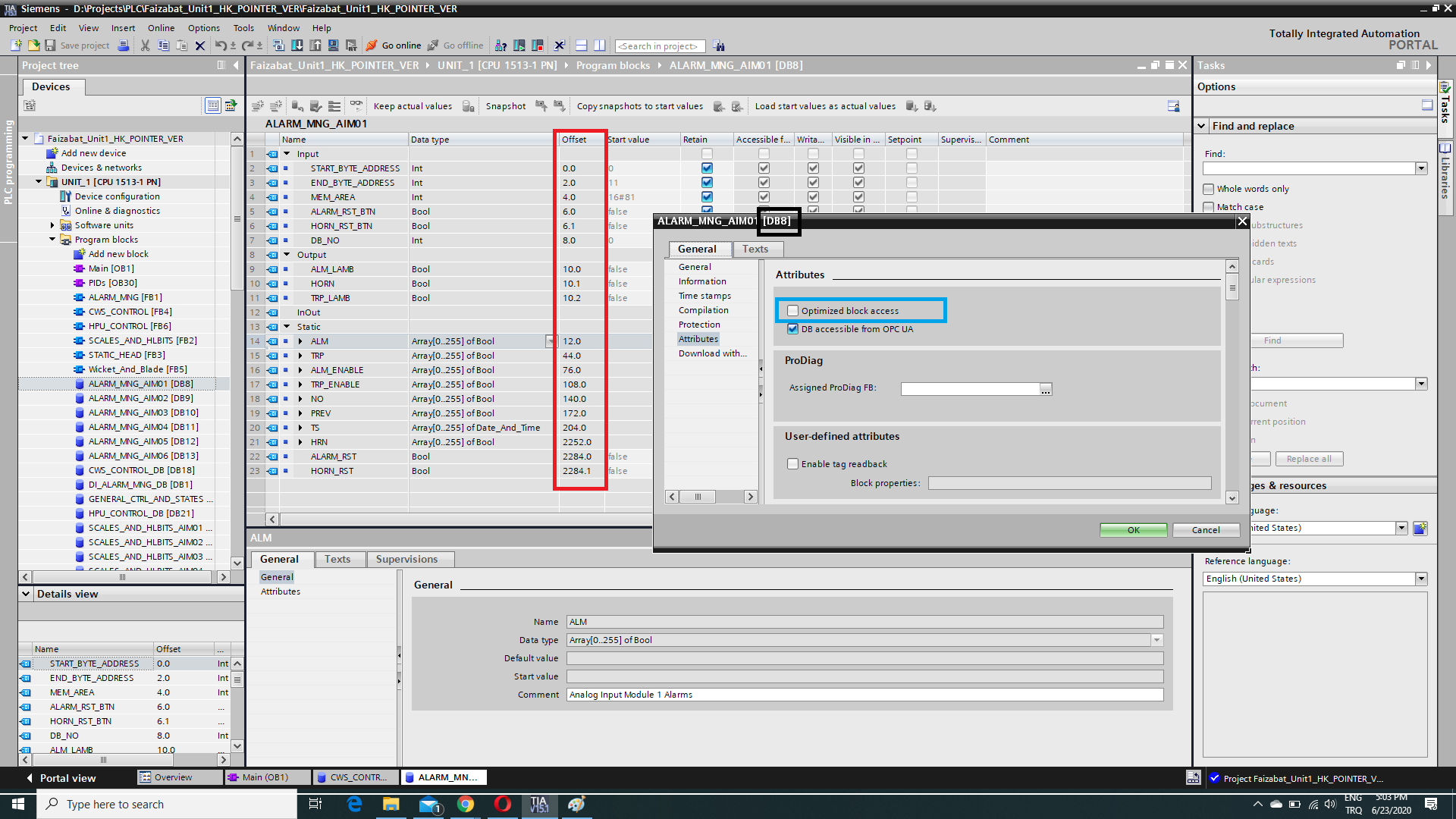Click scroll down arrow in dialog attributes pane
Viewport: 1456px width, 819px height.
[1232, 498]
